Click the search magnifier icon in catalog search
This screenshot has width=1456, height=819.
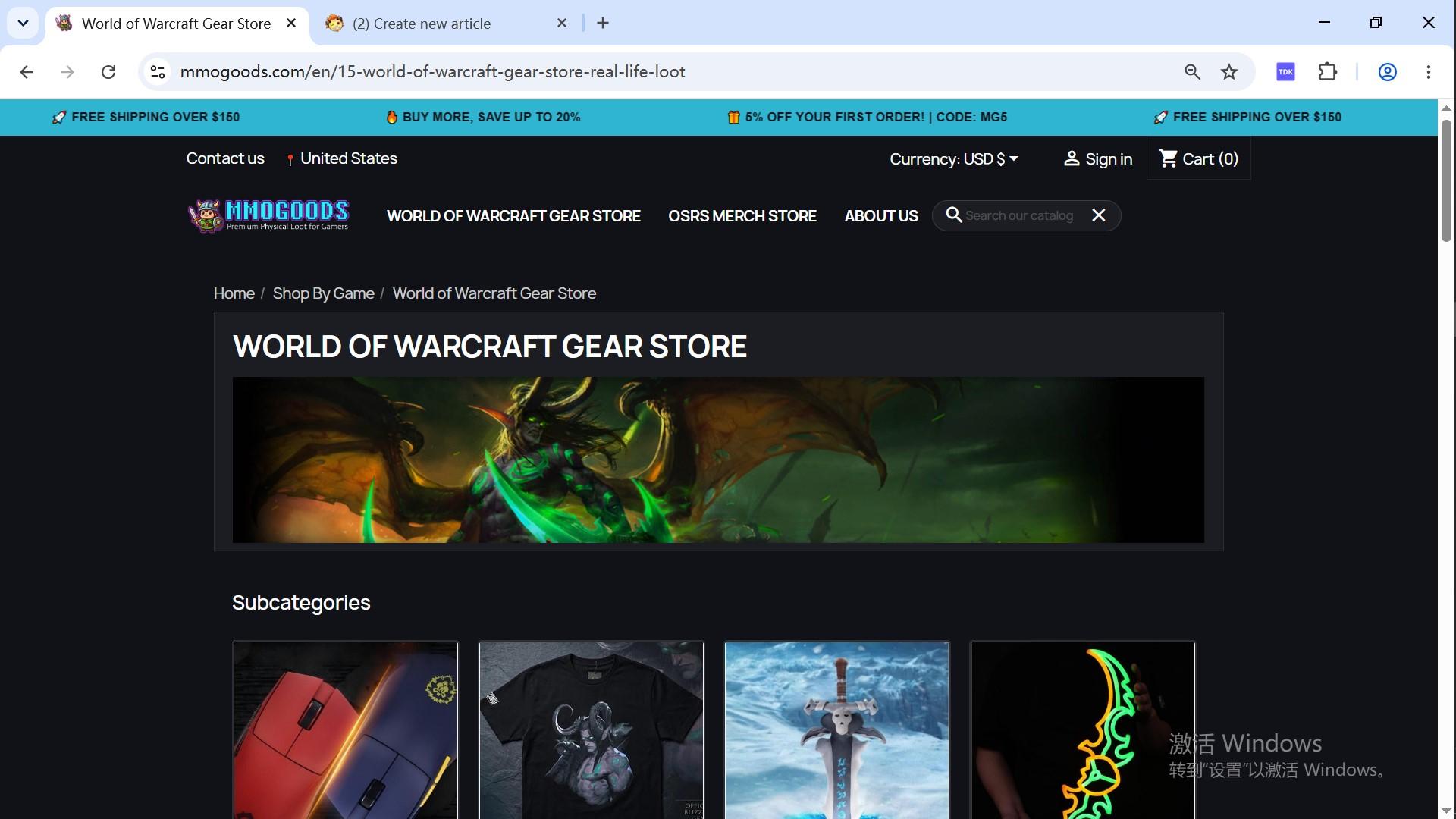[x=953, y=215]
